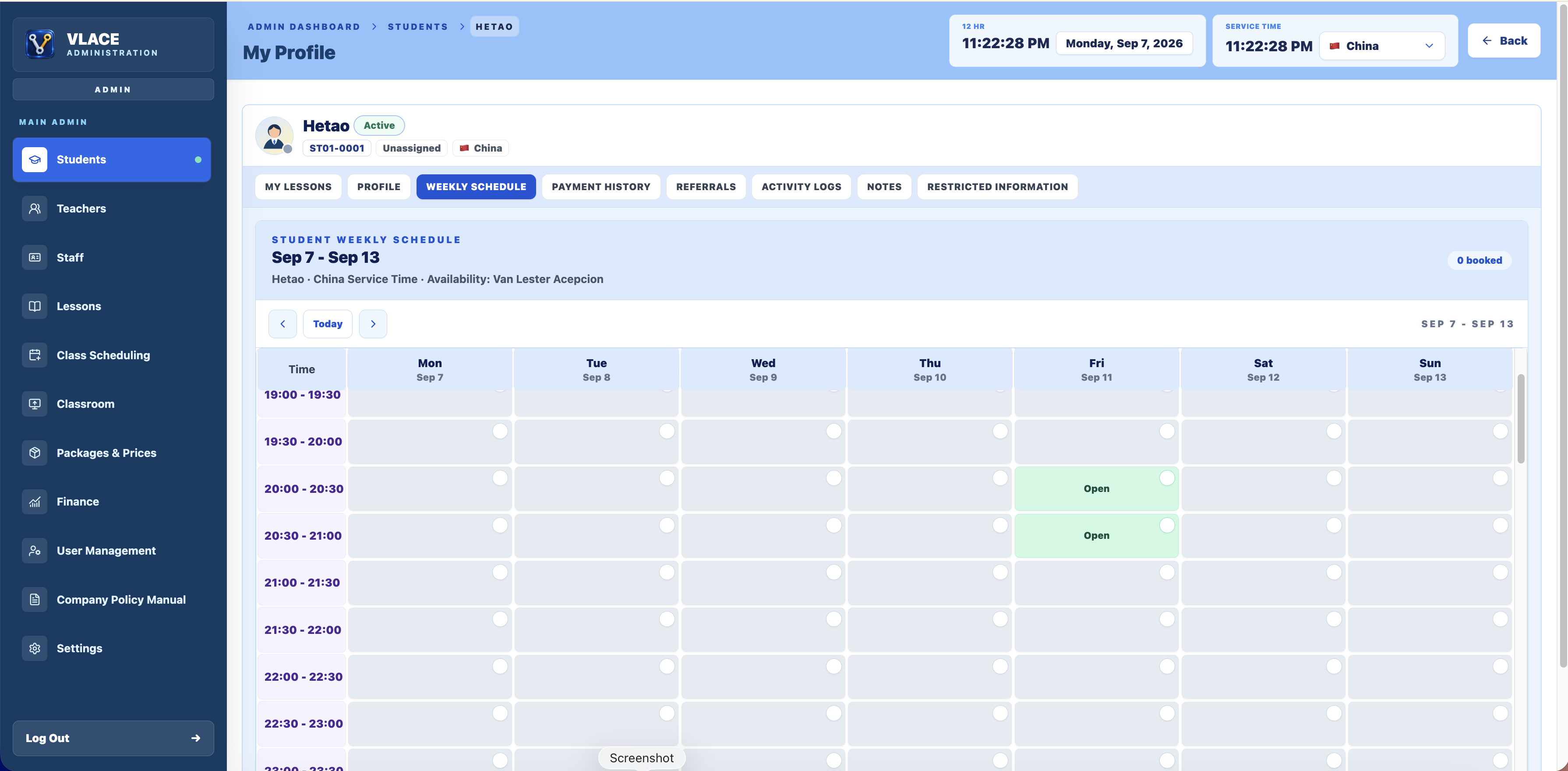This screenshot has width=1568, height=771.
Task: Click the Classroom monitor icon
Action: coord(35,404)
